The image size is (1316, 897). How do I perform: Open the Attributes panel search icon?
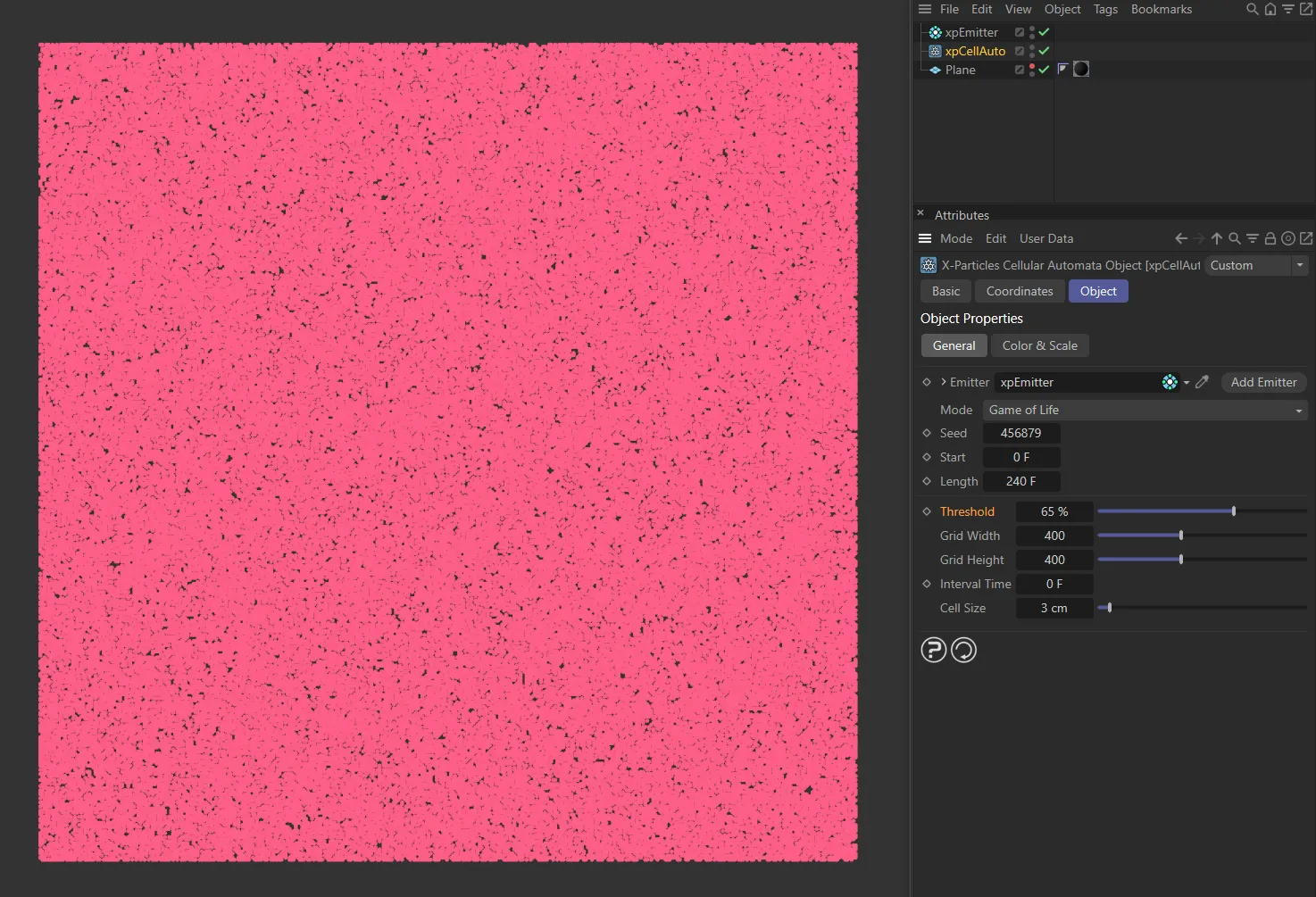pos(1234,238)
